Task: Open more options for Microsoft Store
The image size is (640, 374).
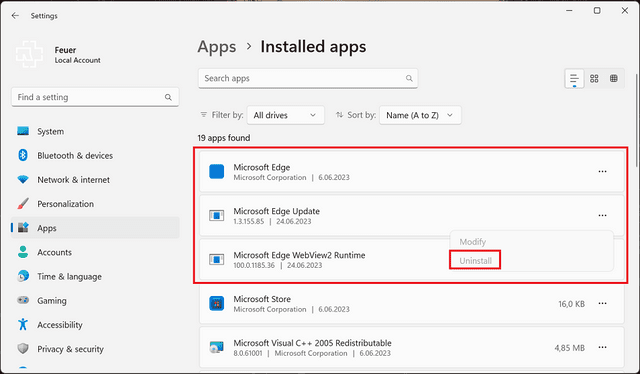Action: coord(602,303)
